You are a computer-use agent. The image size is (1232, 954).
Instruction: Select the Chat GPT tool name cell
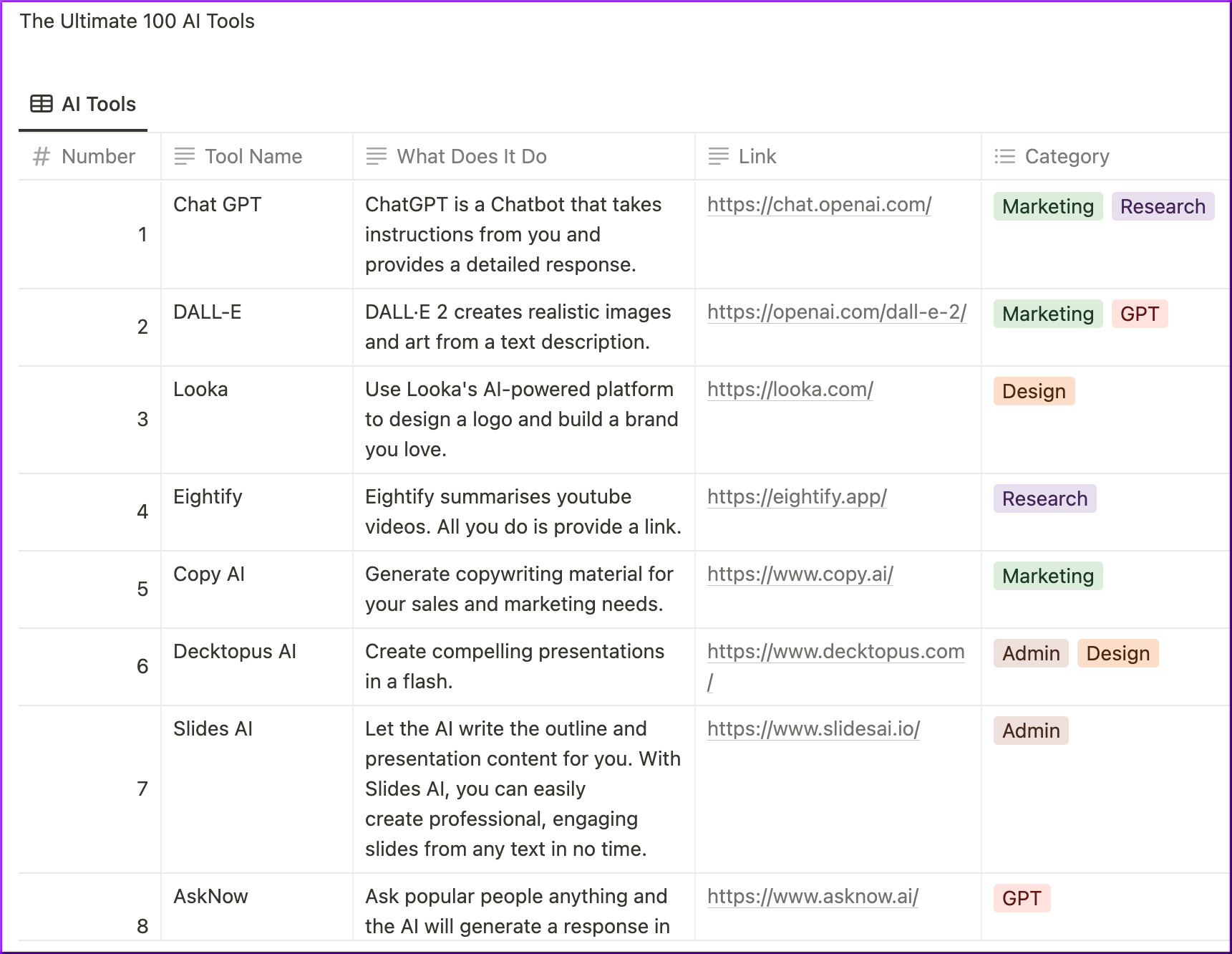(x=257, y=234)
